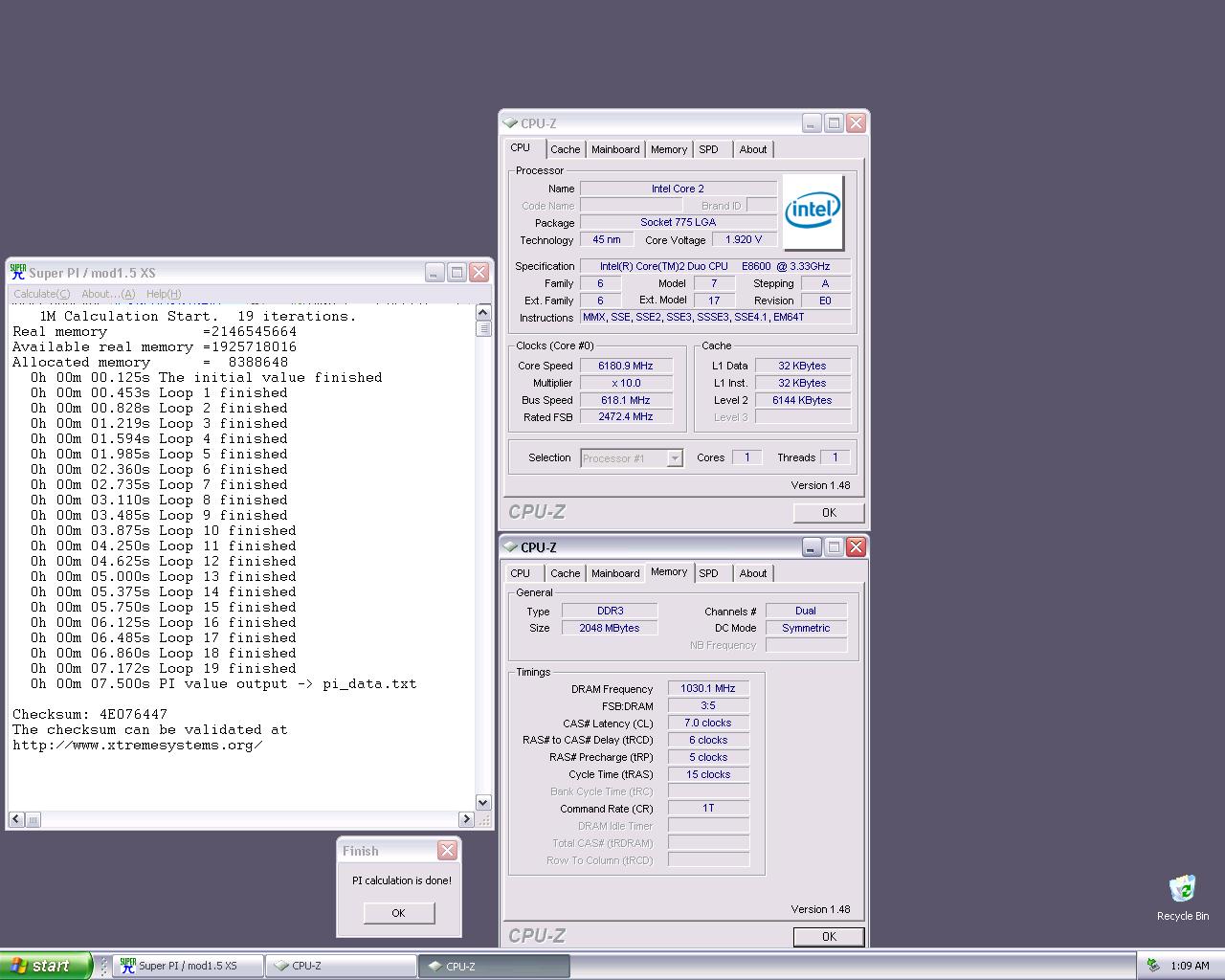Minimize the top CPU-Z window
The width and height of the screenshot is (1225, 980).
click(812, 123)
